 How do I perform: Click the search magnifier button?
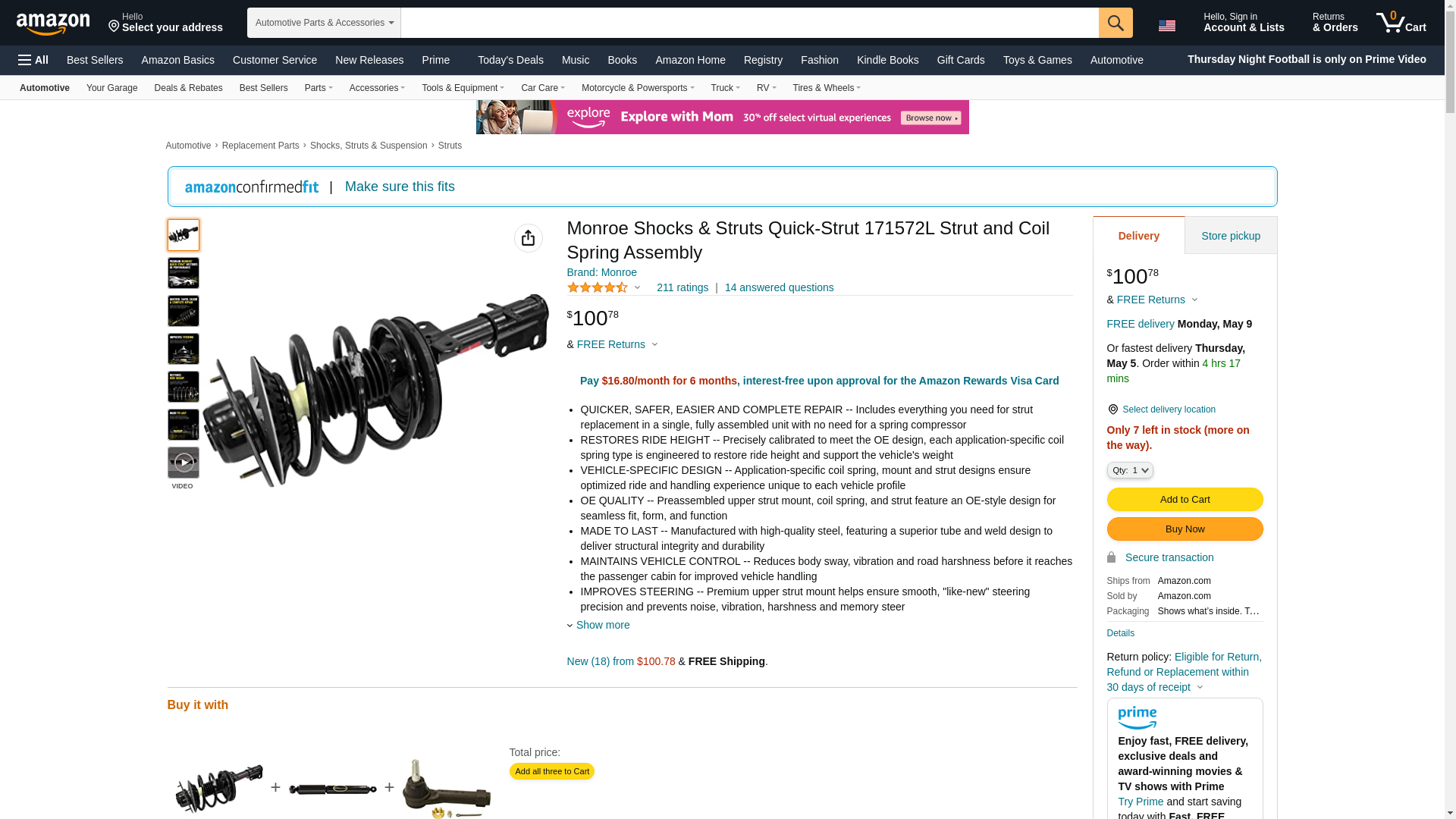[x=1115, y=23]
